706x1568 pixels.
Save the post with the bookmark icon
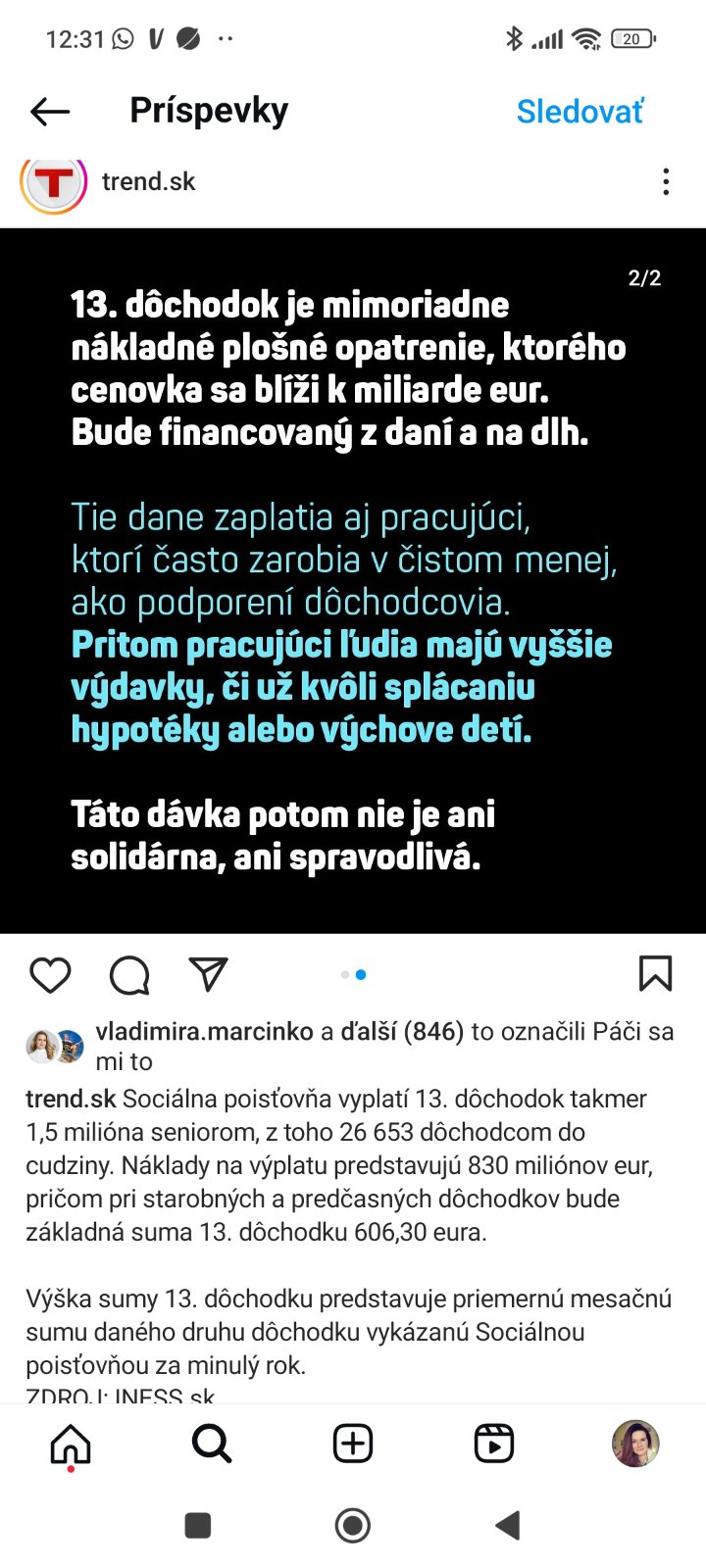[655, 974]
